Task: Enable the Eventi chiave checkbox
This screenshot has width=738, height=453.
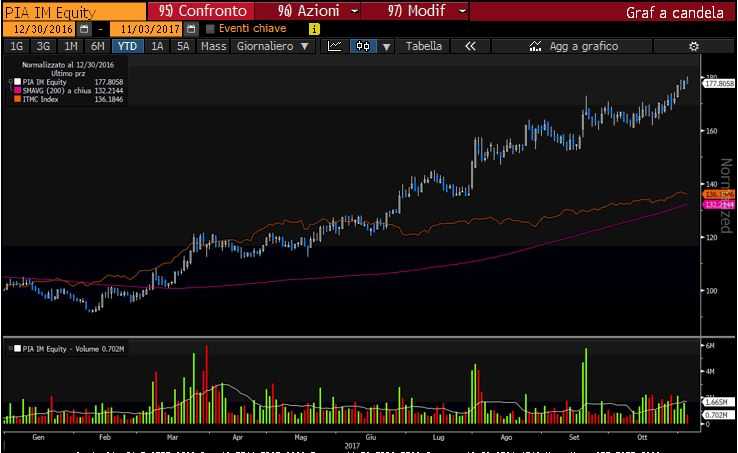Action: click(210, 29)
